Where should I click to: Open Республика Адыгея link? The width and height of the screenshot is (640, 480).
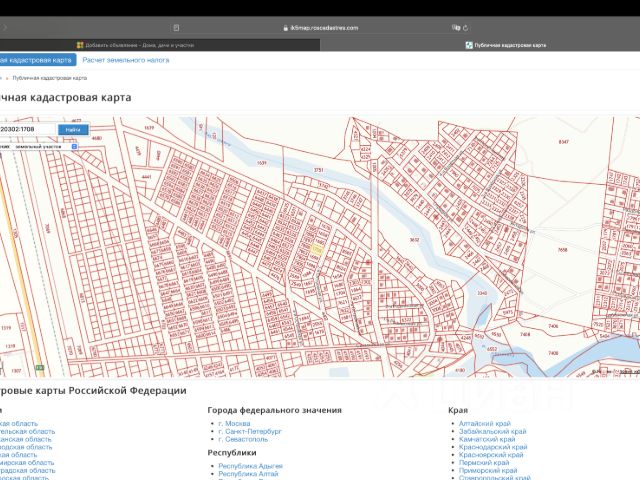tap(250, 466)
